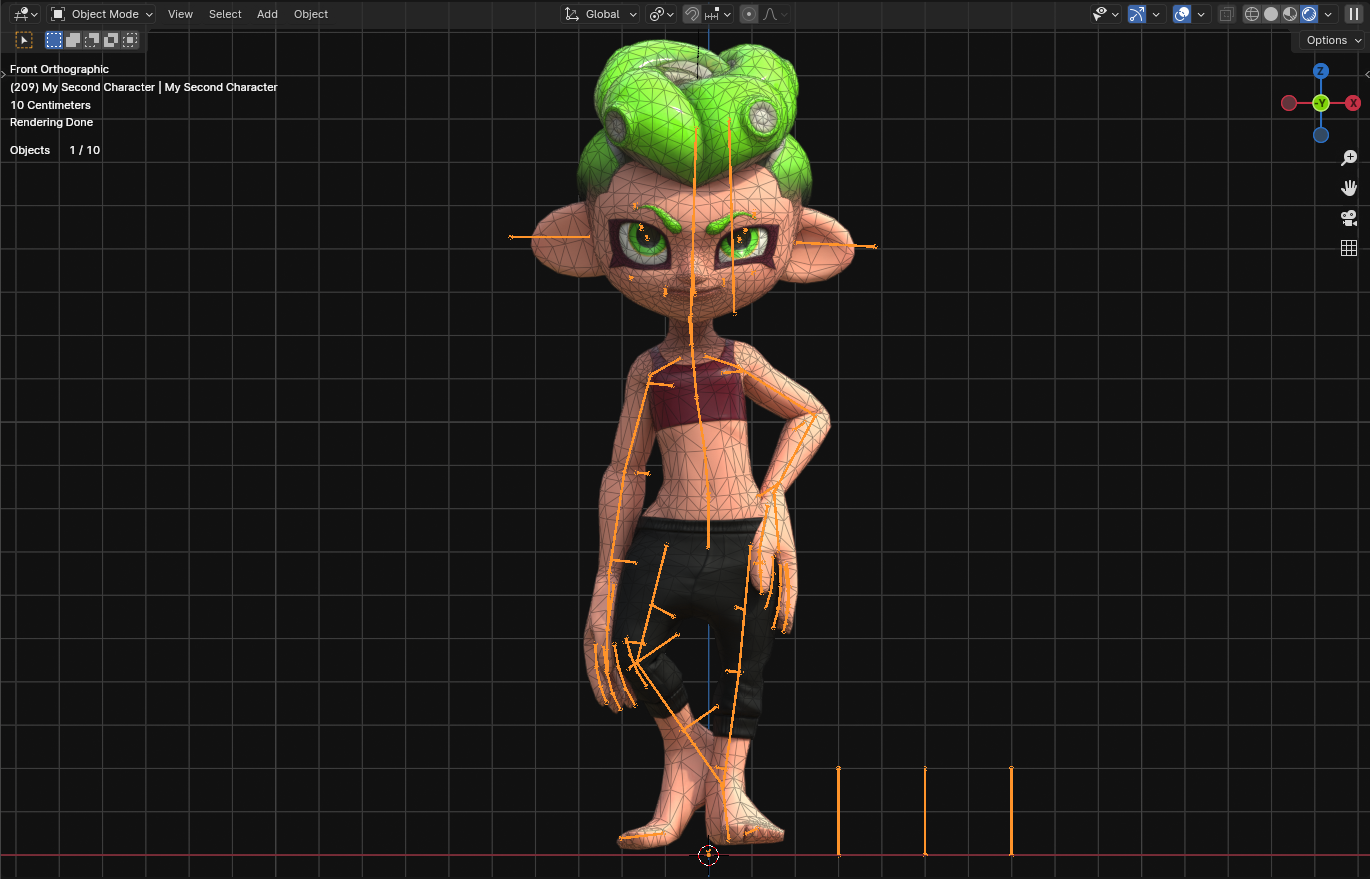Expand the Options dropdown near the viewport corner

[x=1328, y=40]
